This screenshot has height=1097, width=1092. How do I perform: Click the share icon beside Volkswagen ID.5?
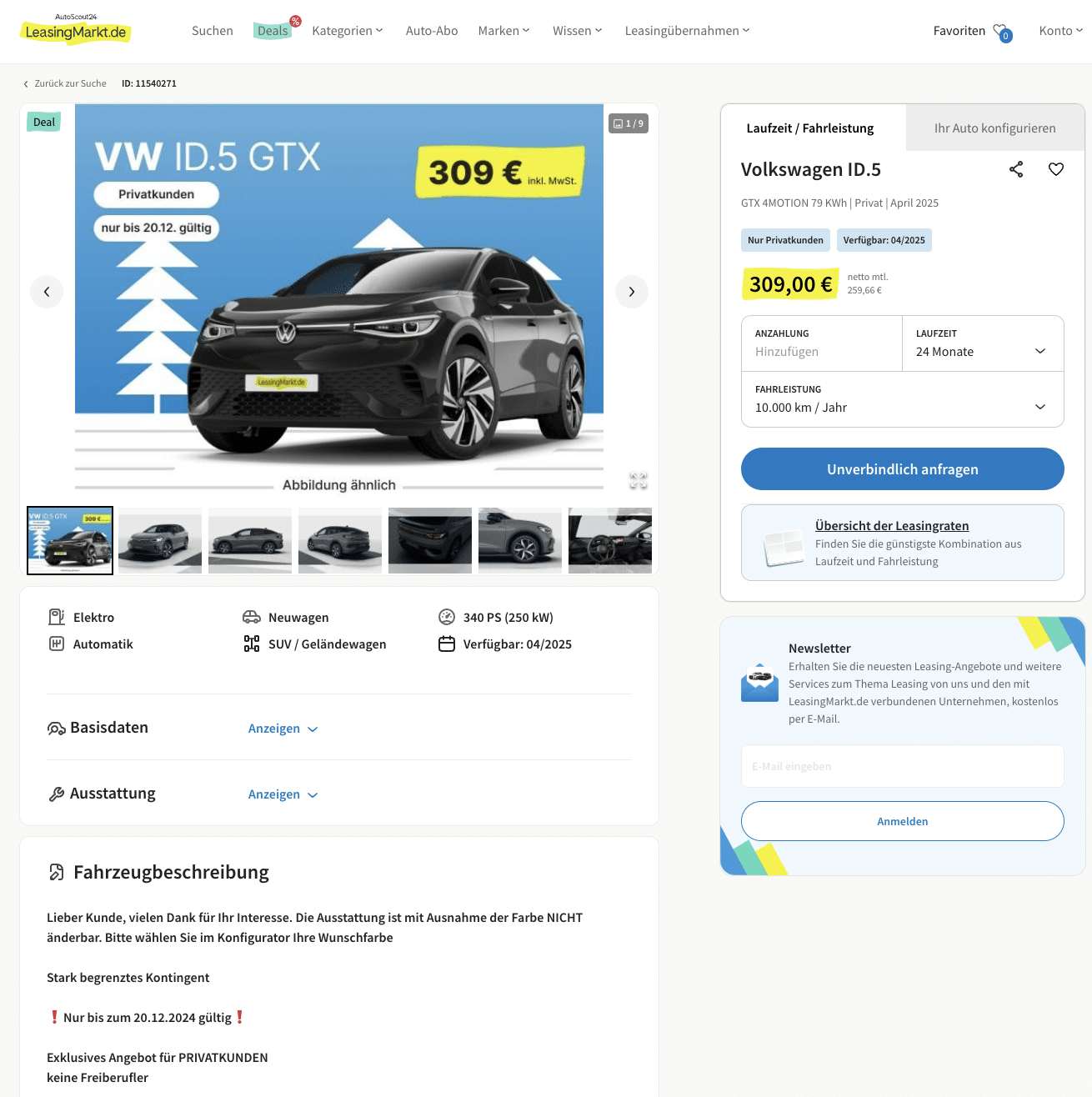point(1016,169)
